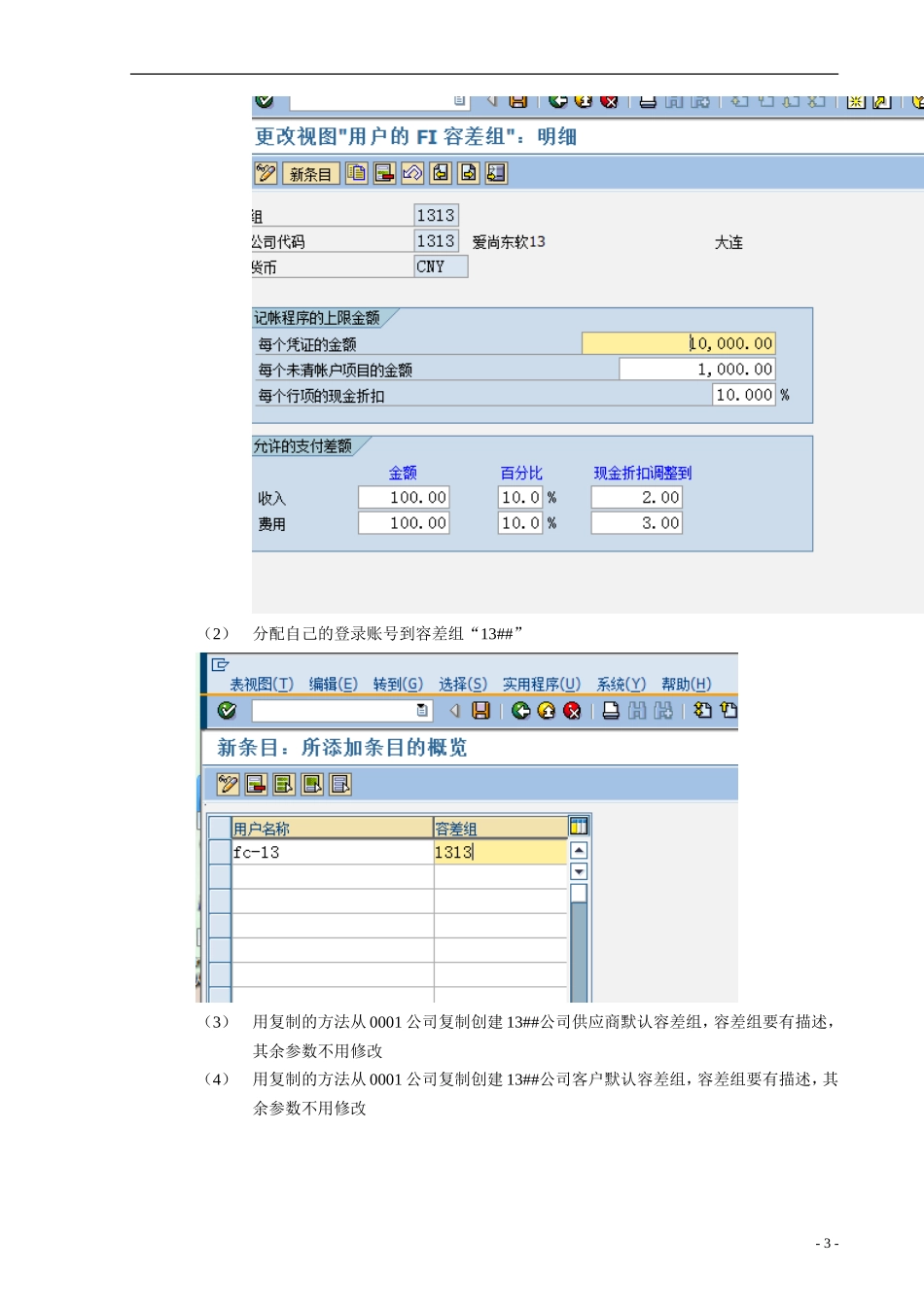Image resolution: width=924 pixels, height=1307 pixels.
Task: Click the Select All icon in new entries toolbar
Action: pyautogui.click(x=284, y=784)
